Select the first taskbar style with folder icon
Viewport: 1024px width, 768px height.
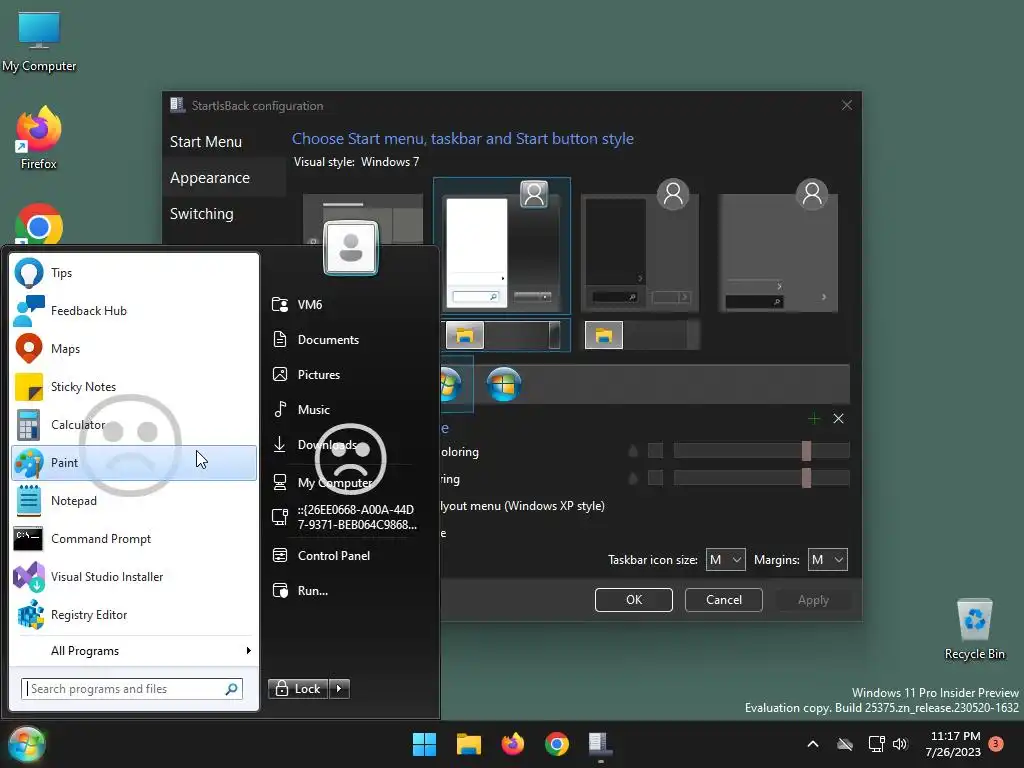click(x=503, y=336)
